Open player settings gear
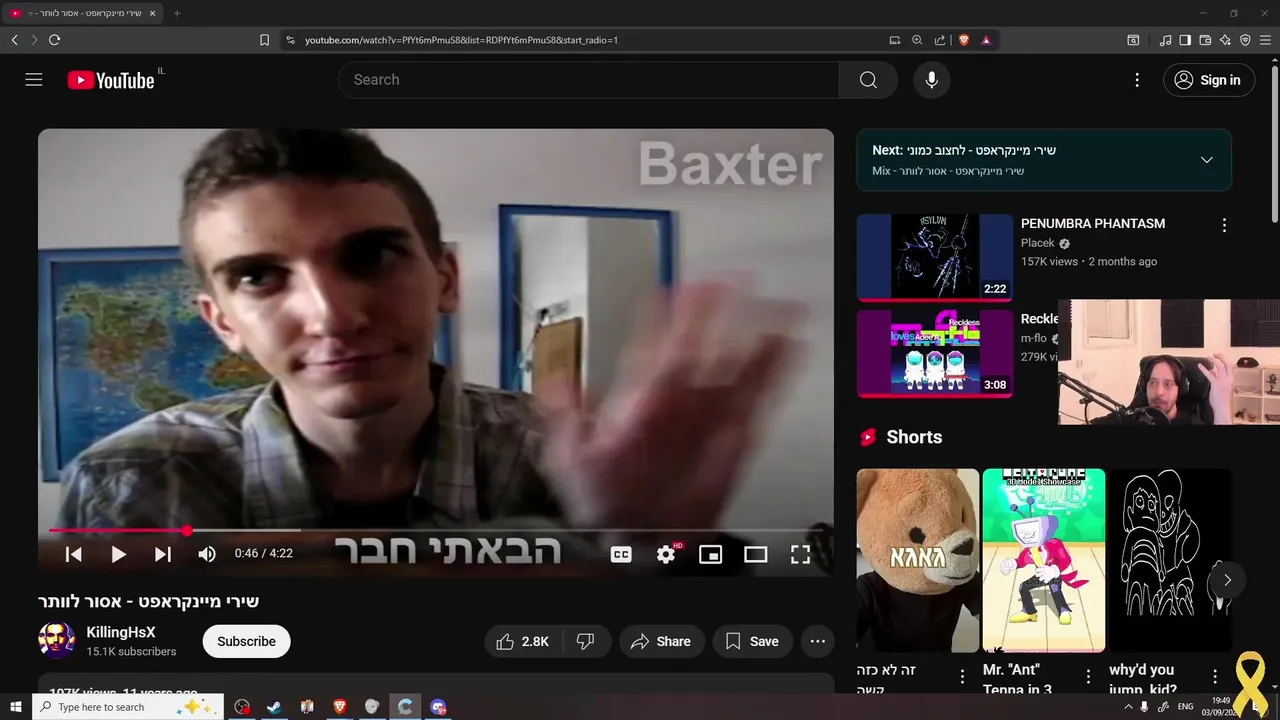The width and height of the screenshot is (1280, 720). pos(666,554)
